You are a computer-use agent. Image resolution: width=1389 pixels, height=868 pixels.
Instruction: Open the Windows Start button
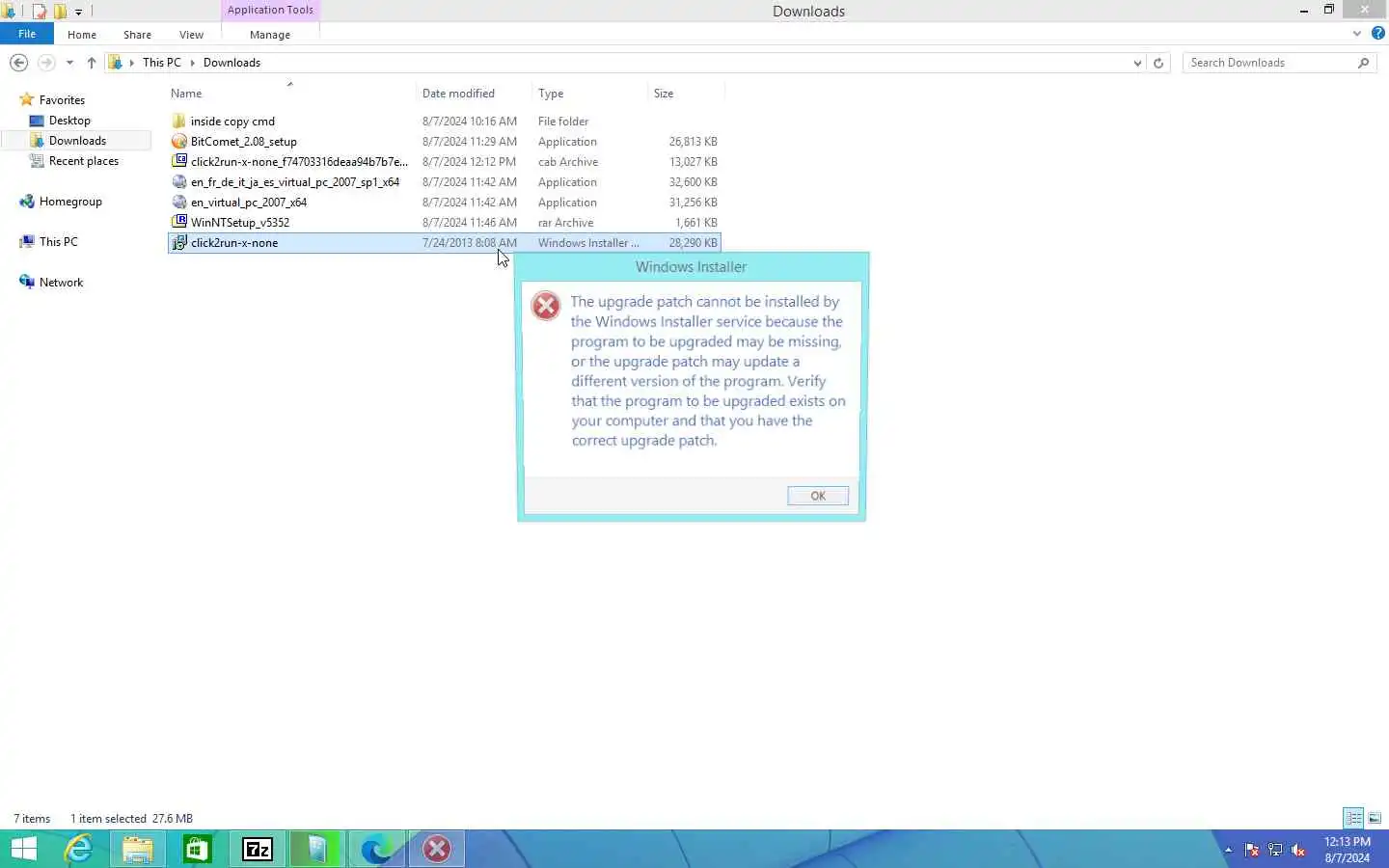tap(24, 850)
